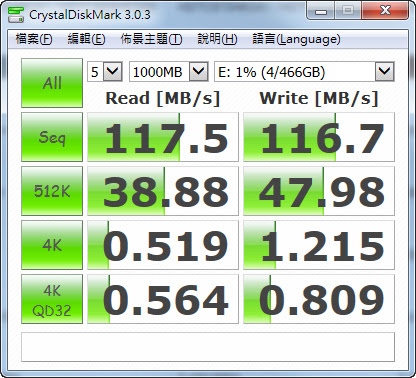The width and height of the screenshot is (416, 378).
Task: Expand the drive selection dropdown for E:
Action: click(x=304, y=71)
